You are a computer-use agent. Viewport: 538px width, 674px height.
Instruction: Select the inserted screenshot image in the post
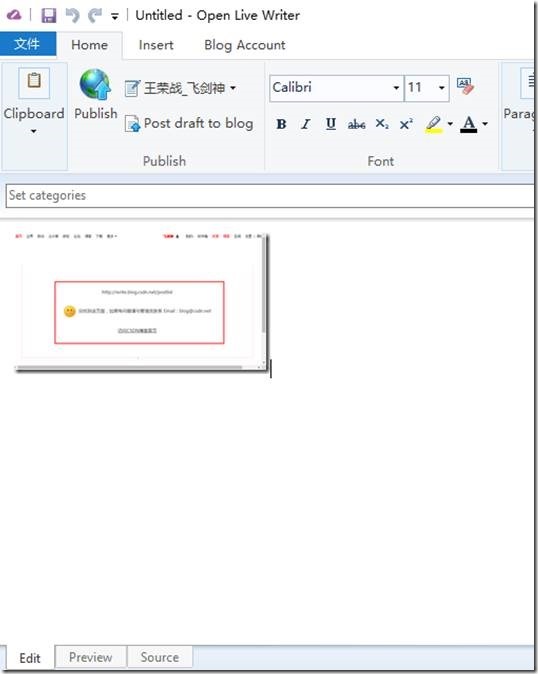click(x=141, y=302)
